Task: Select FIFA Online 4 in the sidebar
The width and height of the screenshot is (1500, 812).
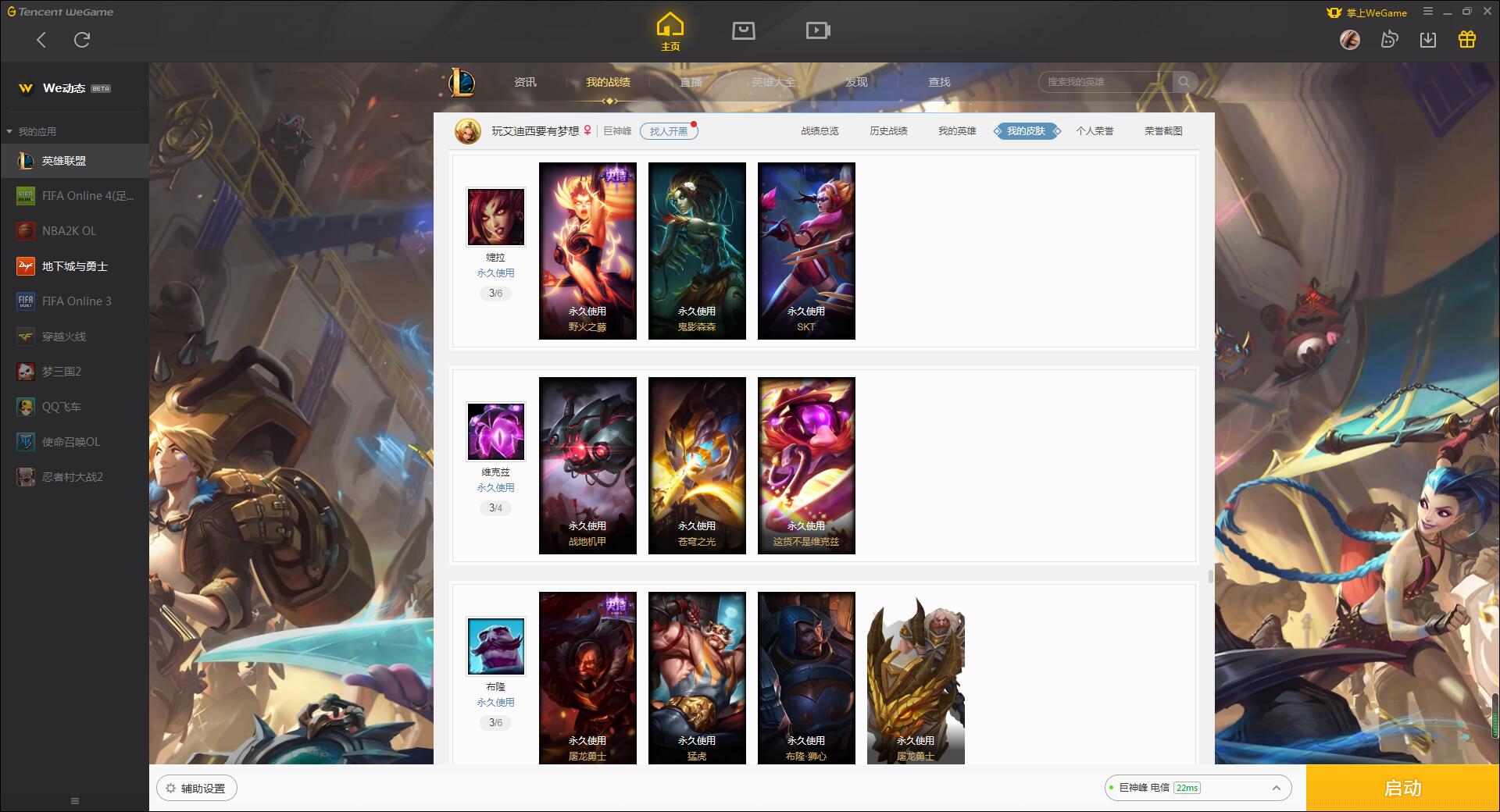Action: pos(74,196)
